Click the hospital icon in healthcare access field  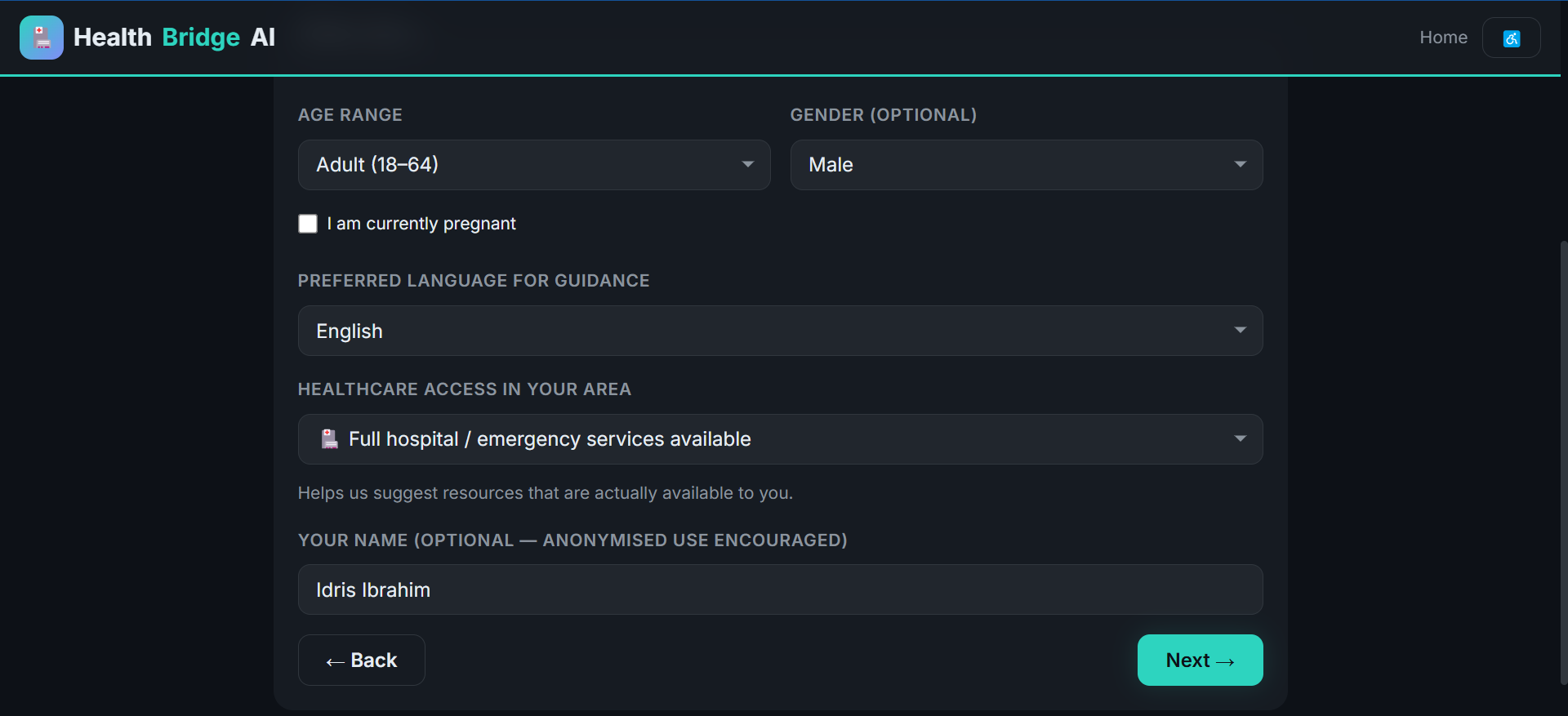tap(329, 439)
